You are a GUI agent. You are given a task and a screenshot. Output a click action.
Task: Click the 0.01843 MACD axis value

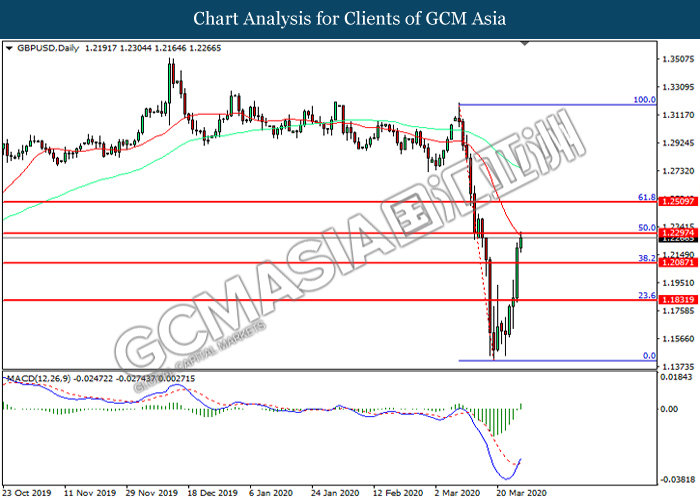pos(676,377)
